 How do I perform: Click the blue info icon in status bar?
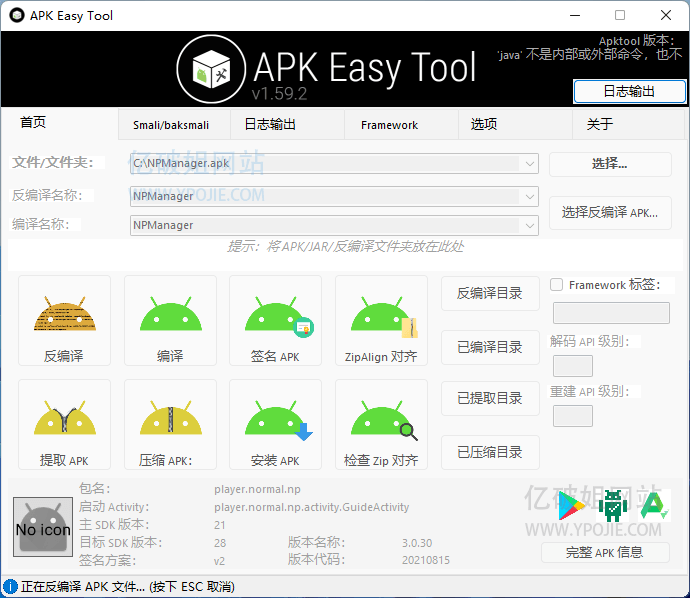click(10, 587)
